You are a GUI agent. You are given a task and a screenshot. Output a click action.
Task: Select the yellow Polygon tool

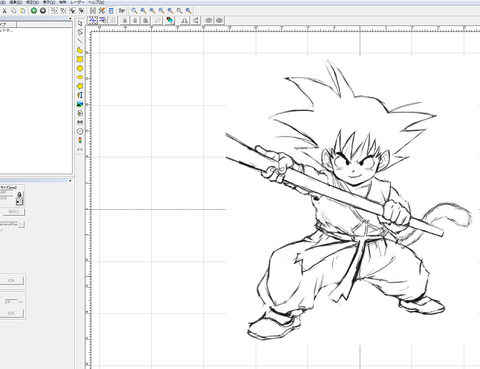pos(80,86)
